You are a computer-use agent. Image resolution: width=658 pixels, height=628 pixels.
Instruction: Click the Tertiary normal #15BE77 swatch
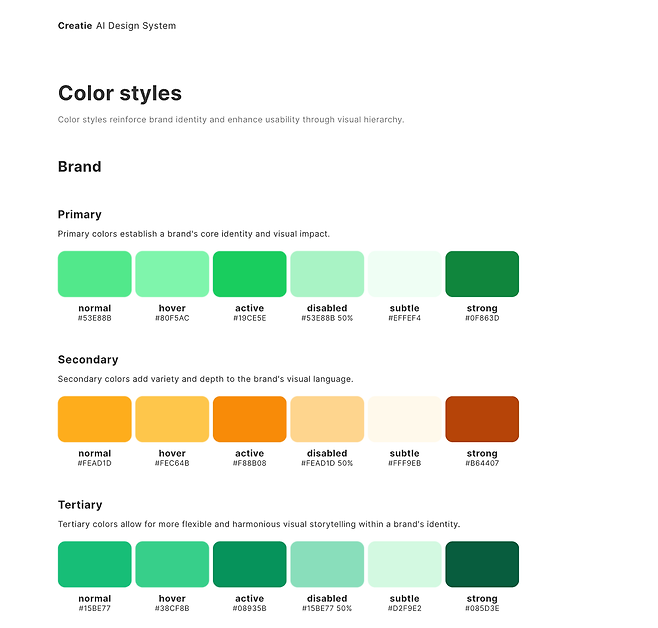coord(95,564)
